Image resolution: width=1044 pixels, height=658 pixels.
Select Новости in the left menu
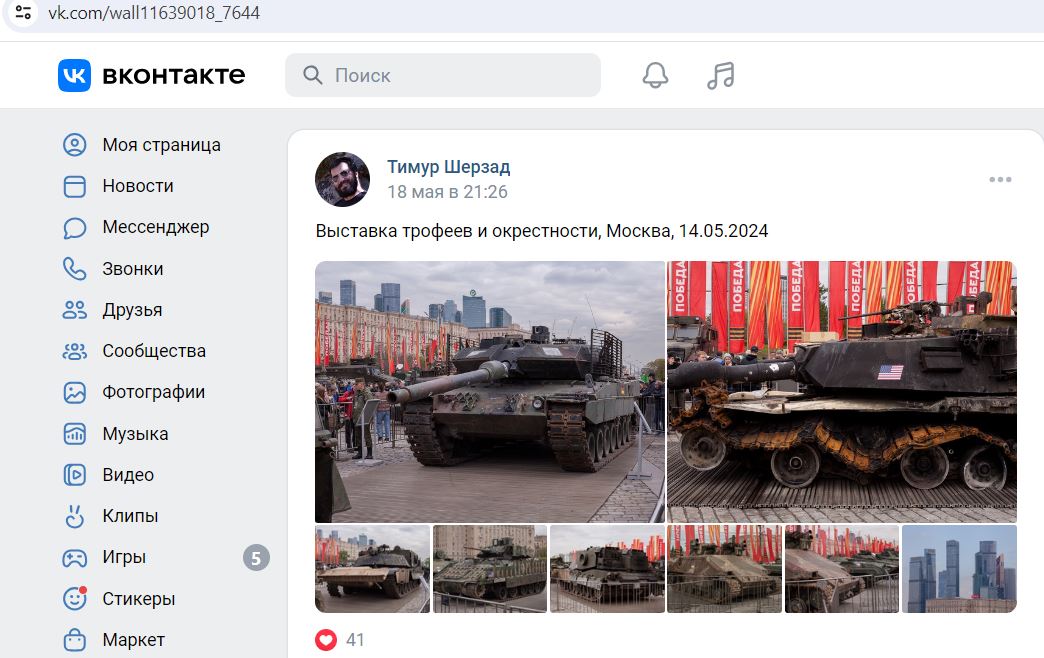(x=138, y=186)
